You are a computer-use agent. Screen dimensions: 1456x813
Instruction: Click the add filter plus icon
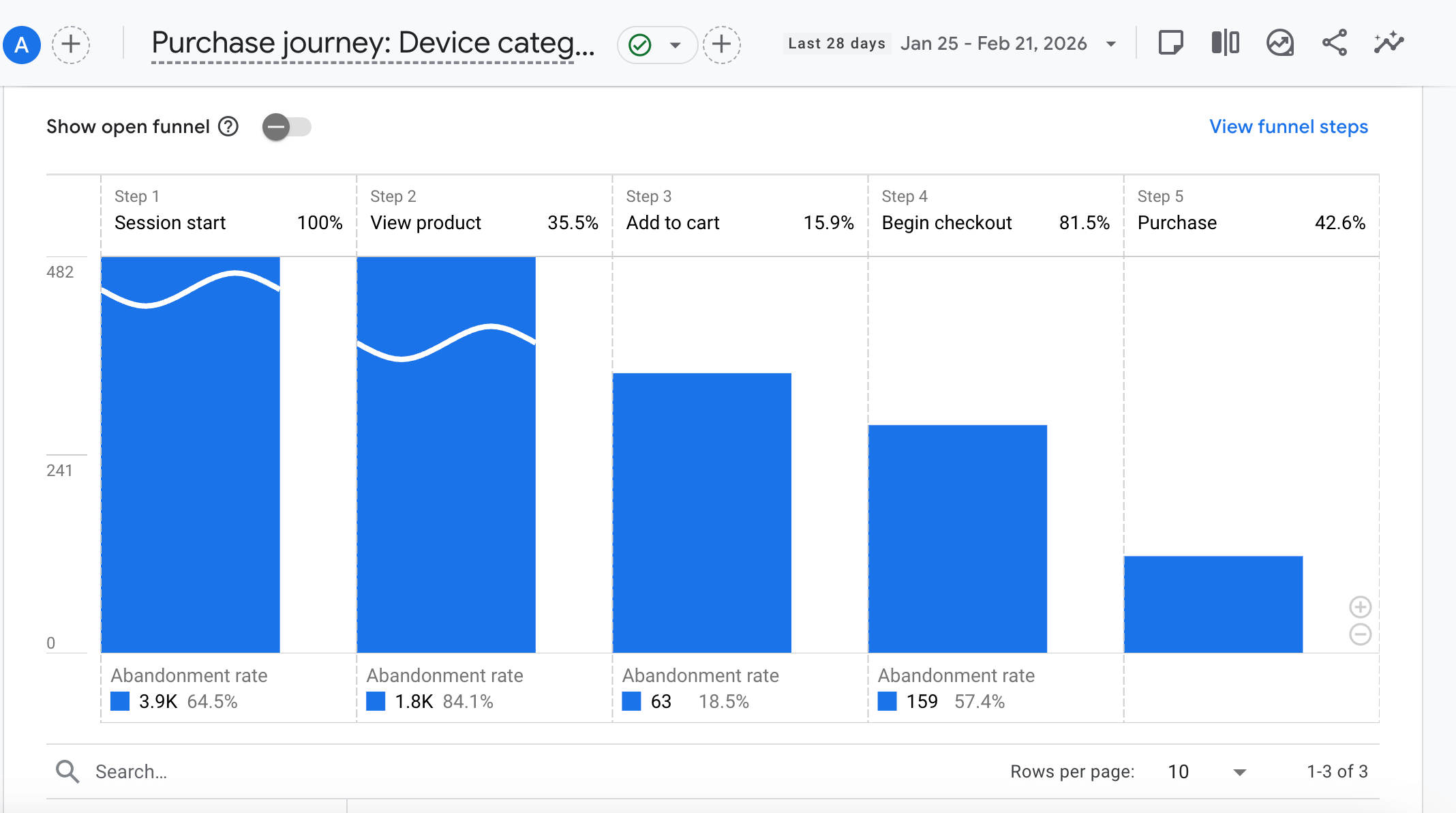(722, 45)
